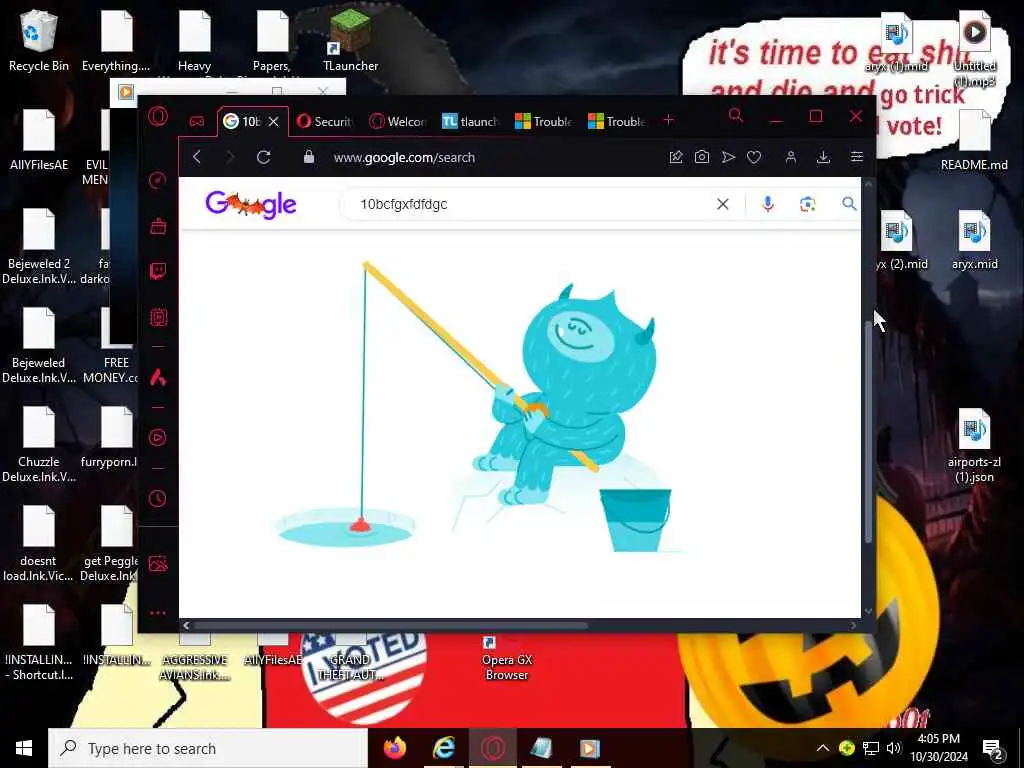Screen dimensions: 1024x768
Task: Open the downloads icon
Action: tap(824, 157)
